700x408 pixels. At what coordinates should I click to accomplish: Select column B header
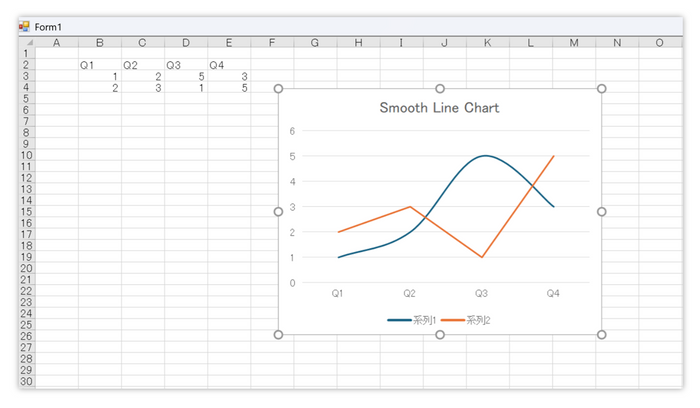(99, 42)
